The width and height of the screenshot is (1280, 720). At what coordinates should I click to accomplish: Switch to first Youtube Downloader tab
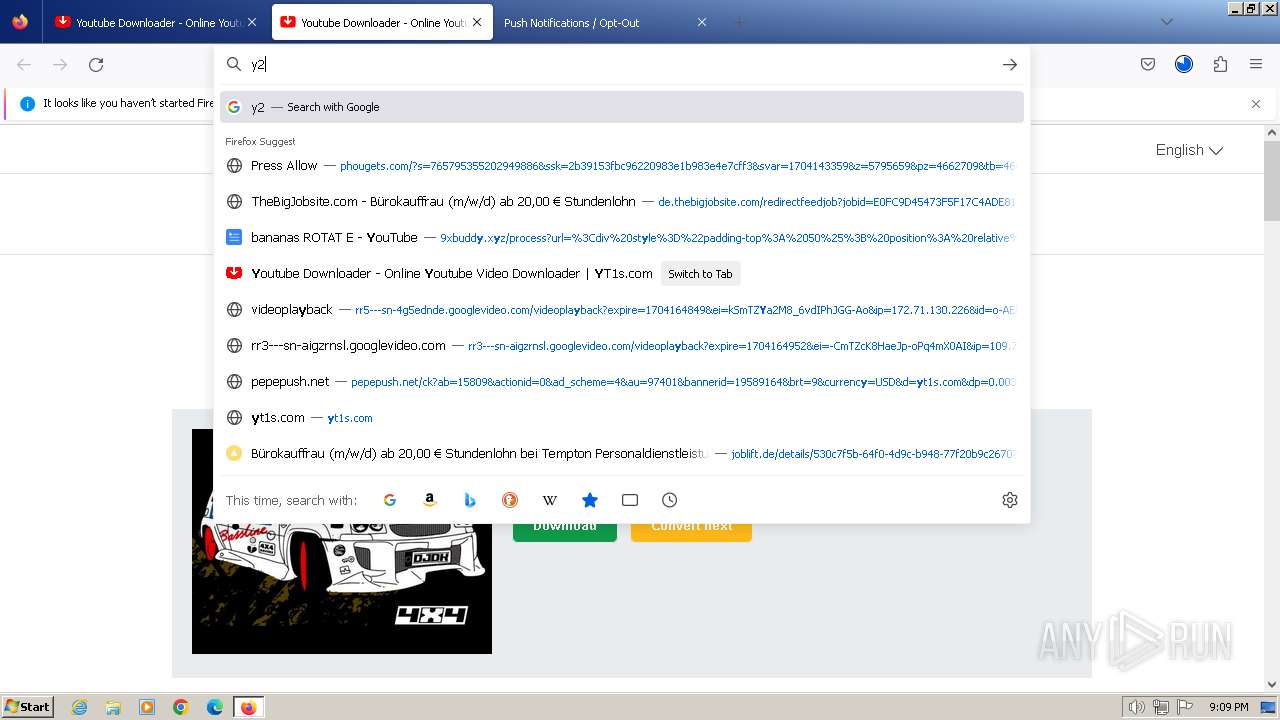156,22
